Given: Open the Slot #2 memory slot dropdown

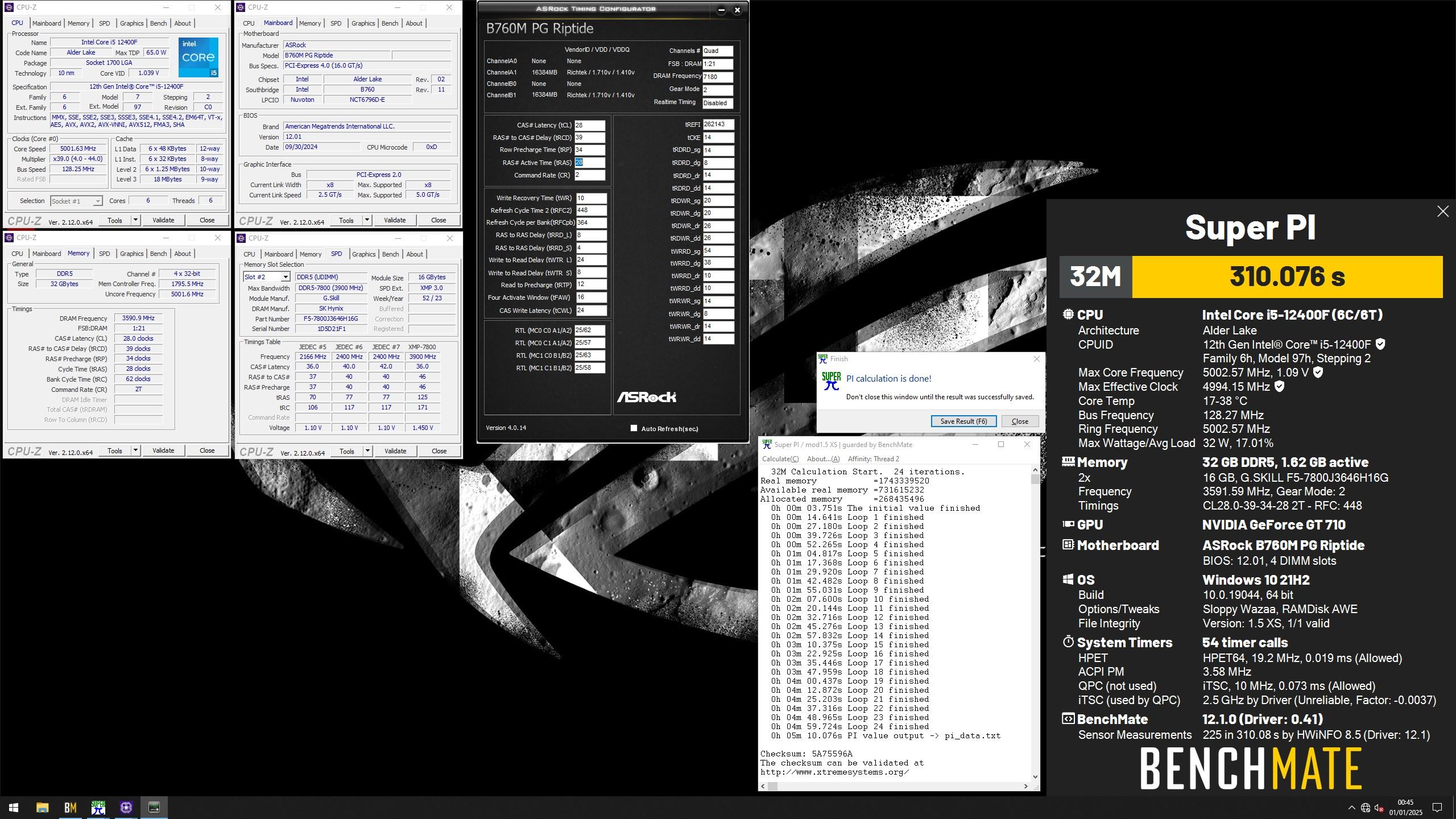Looking at the screenshot, I should pyautogui.click(x=267, y=277).
